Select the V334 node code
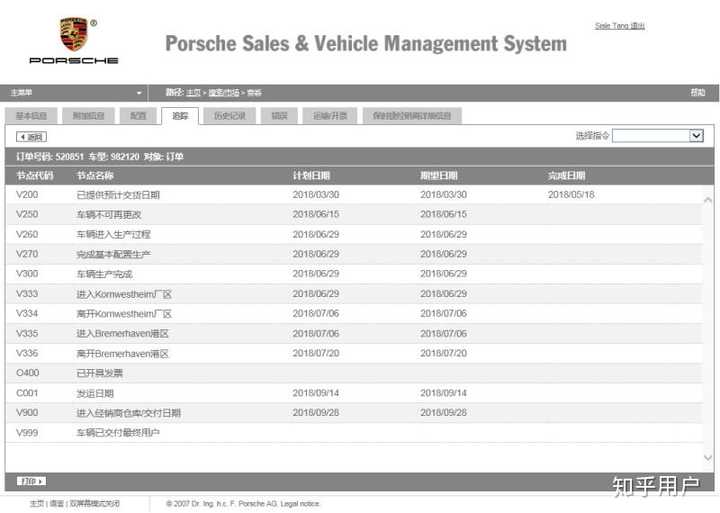 (x=27, y=314)
